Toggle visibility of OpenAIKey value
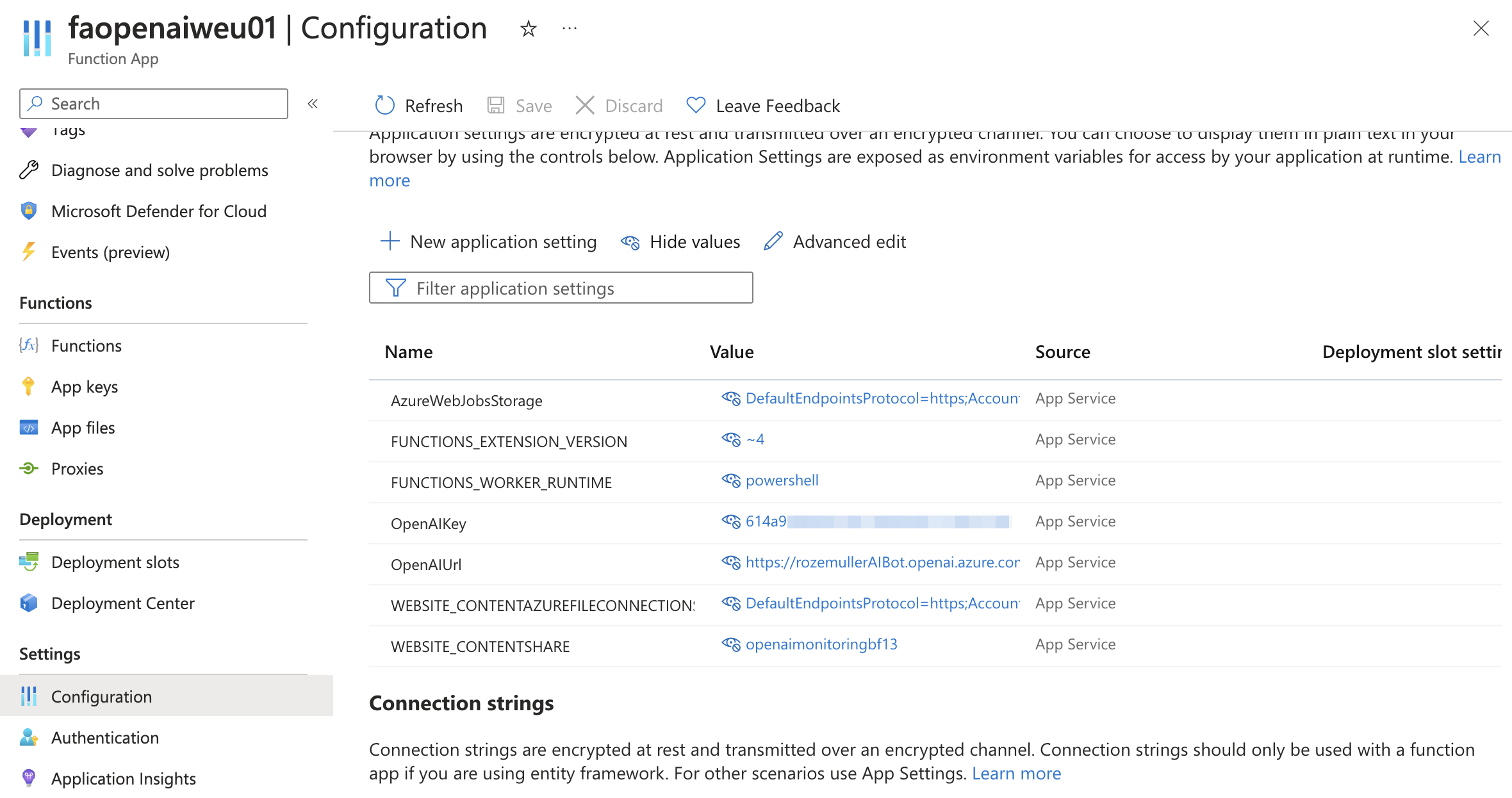Image resolution: width=1512 pixels, height=798 pixels. coord(731,521)
